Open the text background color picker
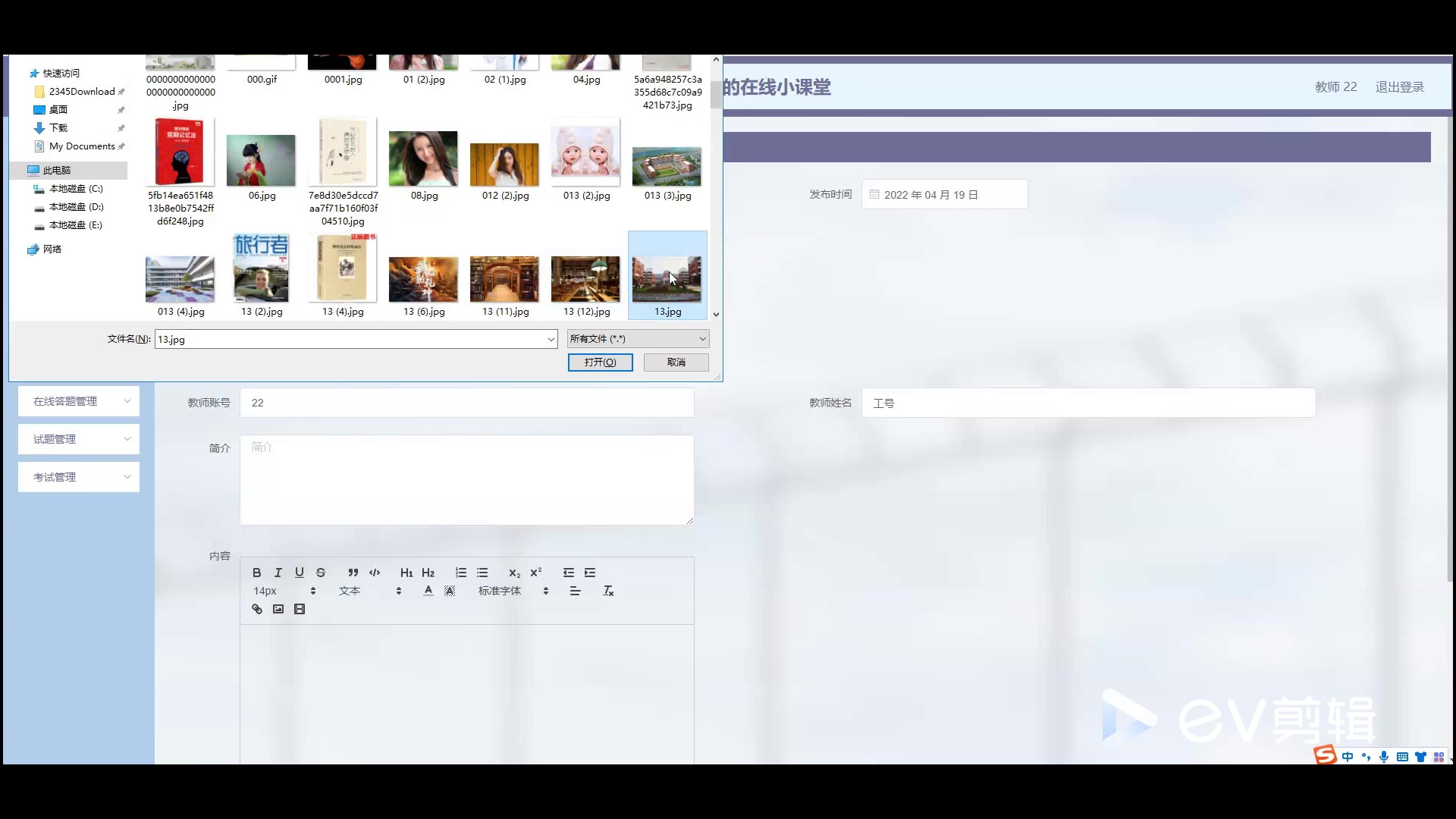This screenshot has width=1456, height=819. [x=450, y=591]
